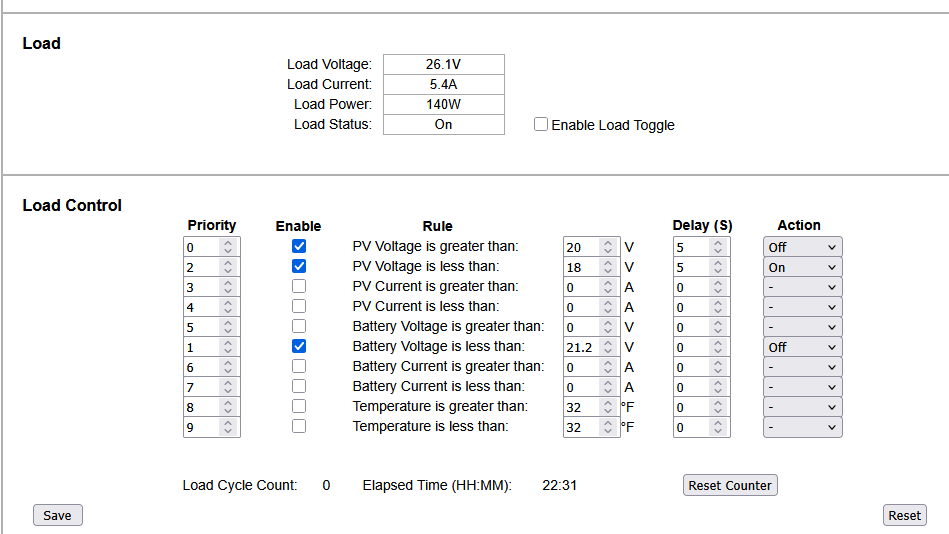Open Action dropdown for PV Current less than

803,307
